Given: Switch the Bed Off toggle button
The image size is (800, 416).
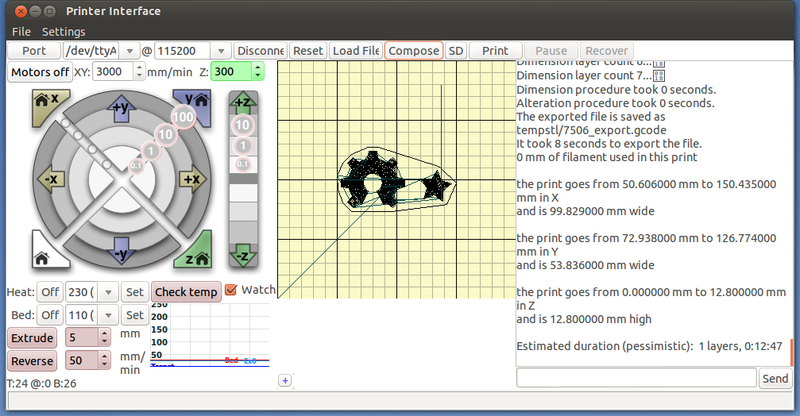Looking at the screenshot, I should point(49,315).
